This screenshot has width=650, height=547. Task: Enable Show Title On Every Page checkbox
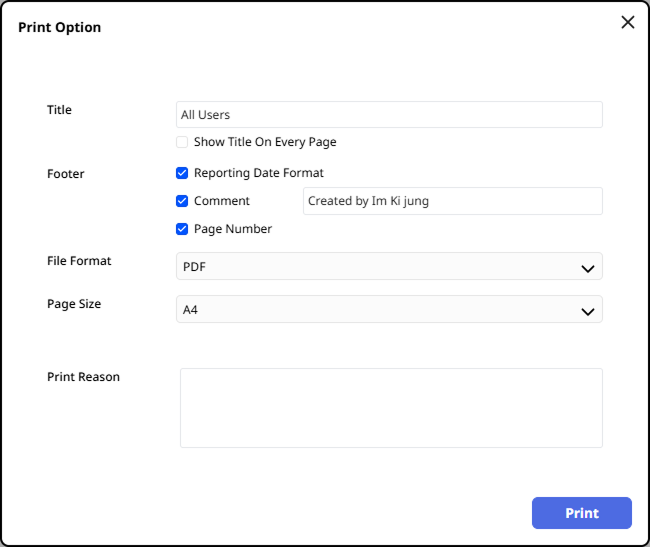point(182,142)
